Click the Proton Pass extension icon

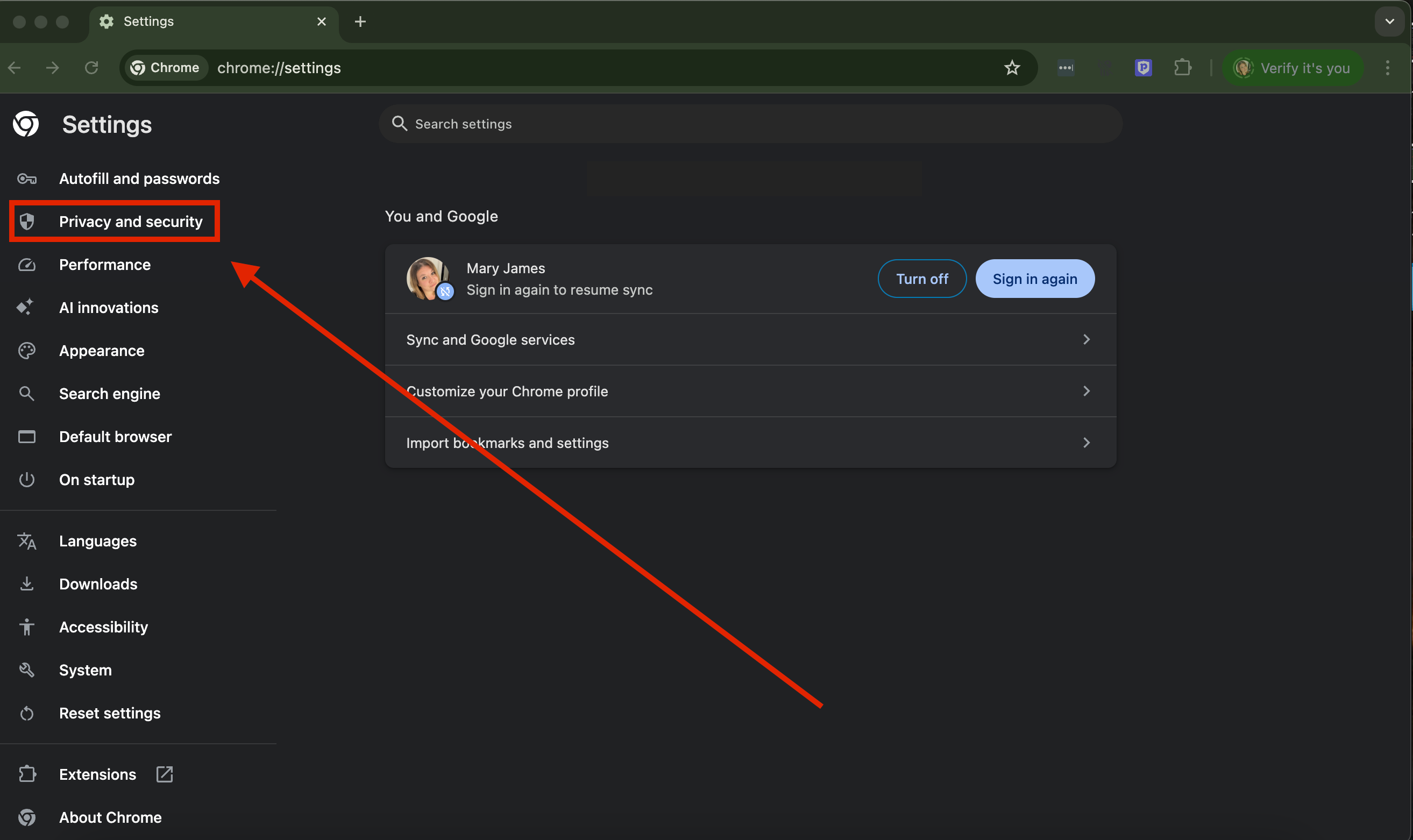pyautogui.click(x=1143, y=68)
